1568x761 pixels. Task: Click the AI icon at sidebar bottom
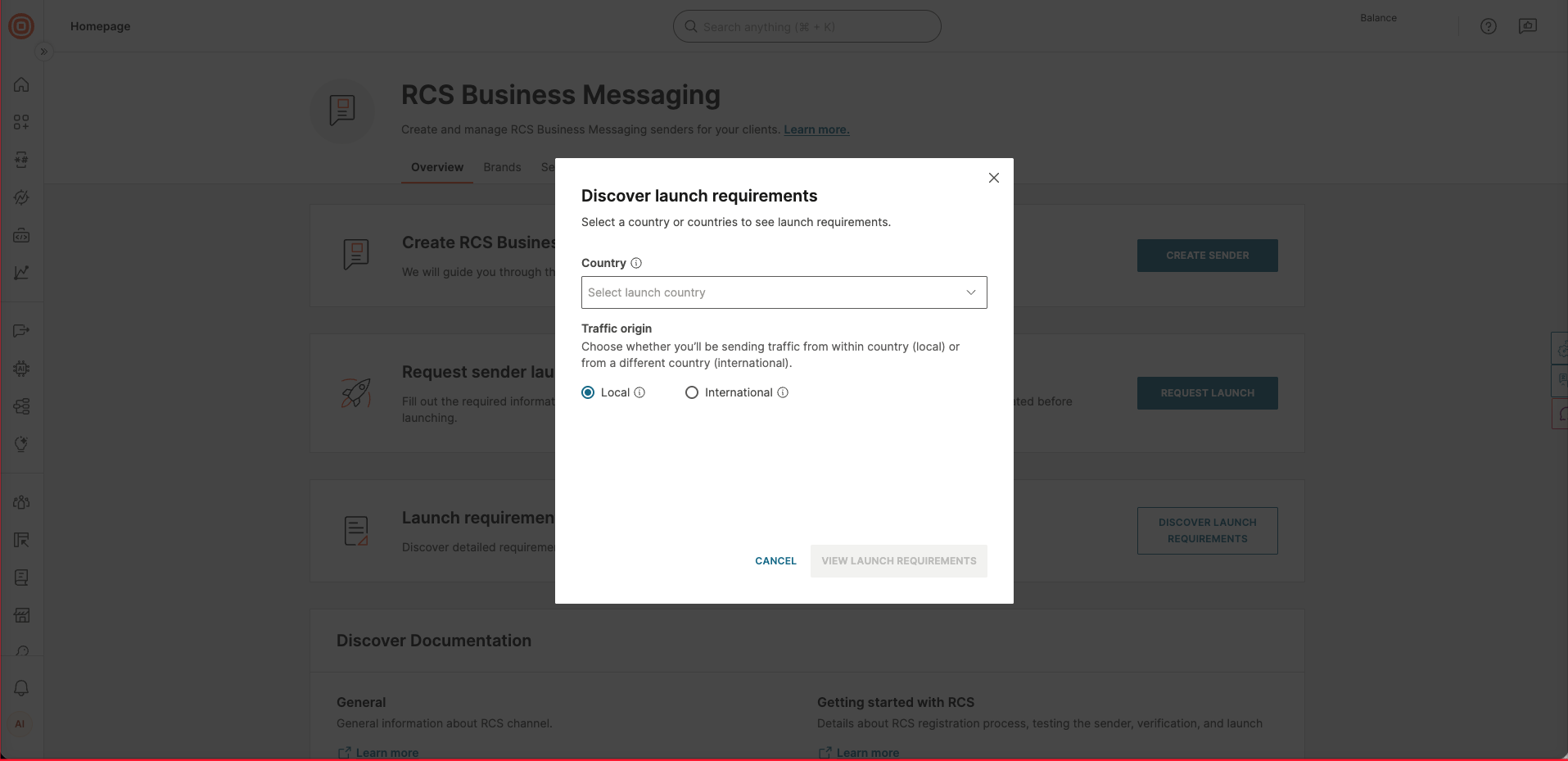[x=20, y=723]
